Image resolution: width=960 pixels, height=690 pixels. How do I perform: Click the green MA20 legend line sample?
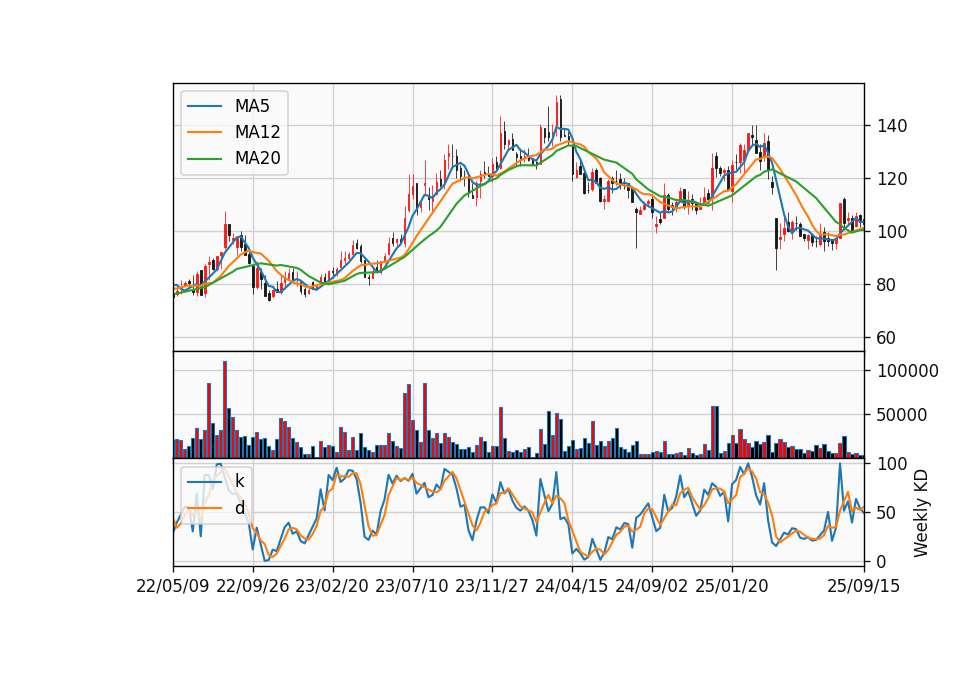(x=204, y=159)
